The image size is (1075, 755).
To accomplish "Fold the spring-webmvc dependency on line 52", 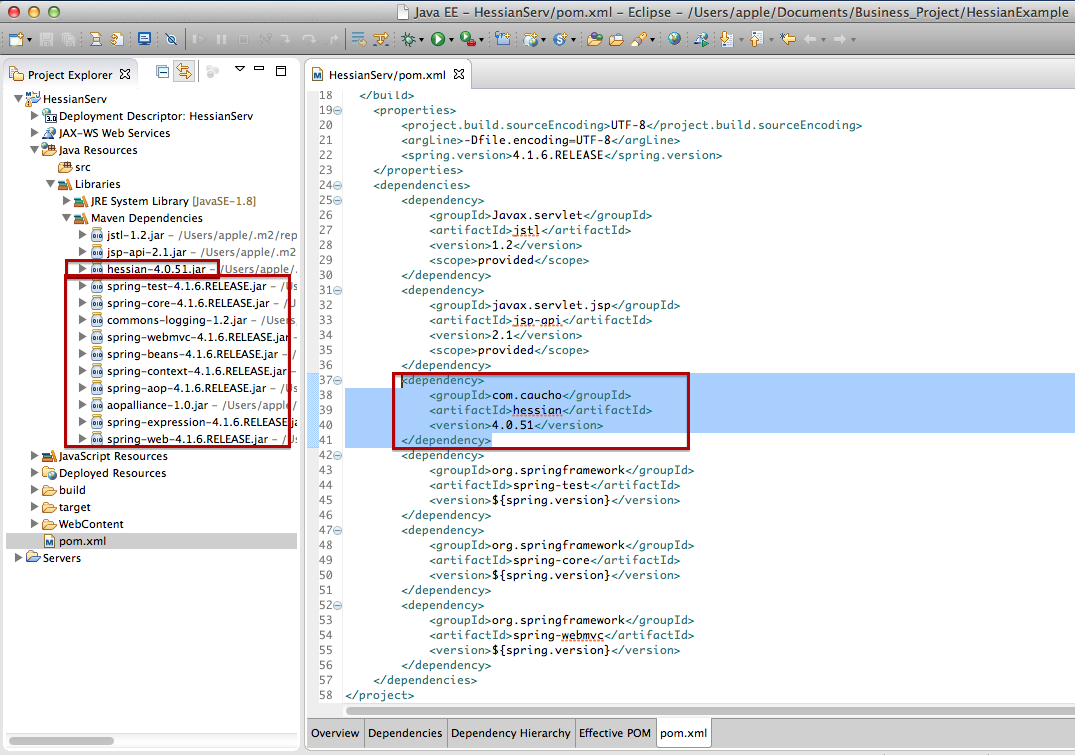I will pyautogui.click(x=338, y=606).
